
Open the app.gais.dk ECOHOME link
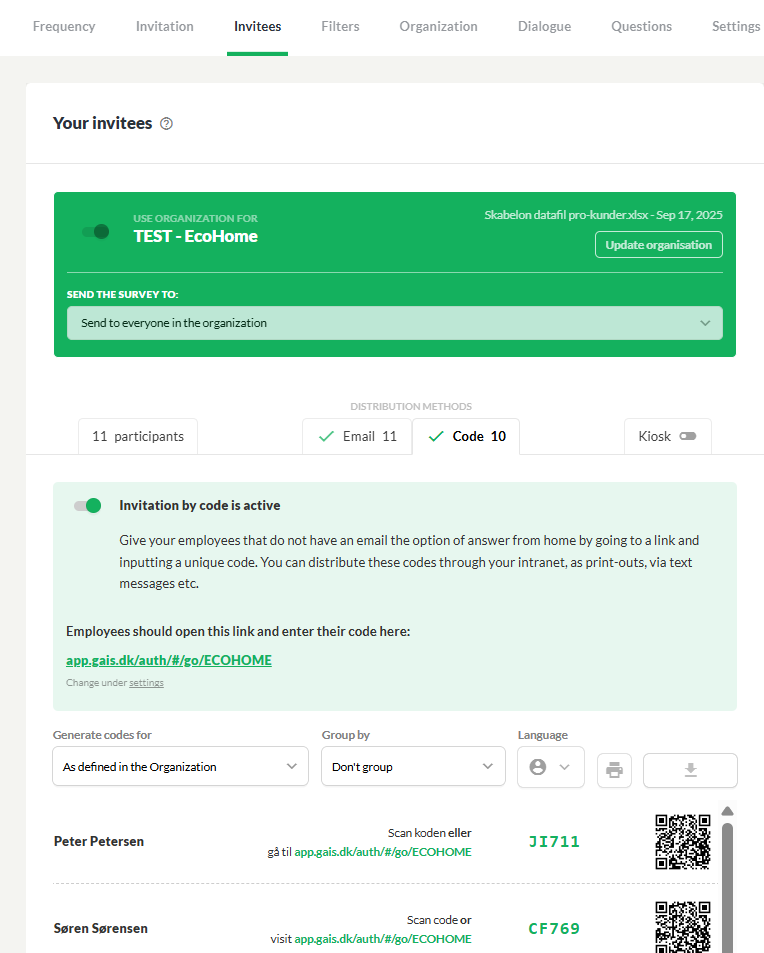169,661
